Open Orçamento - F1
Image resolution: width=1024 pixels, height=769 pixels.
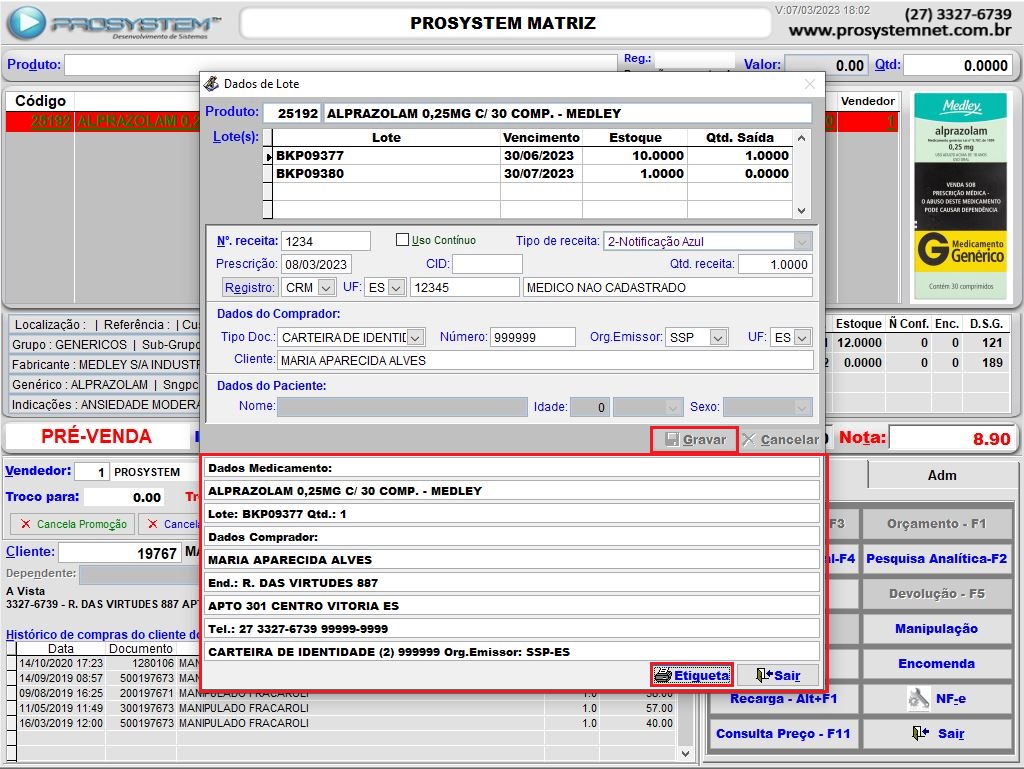pyautogui.click(x=936, y=524)
